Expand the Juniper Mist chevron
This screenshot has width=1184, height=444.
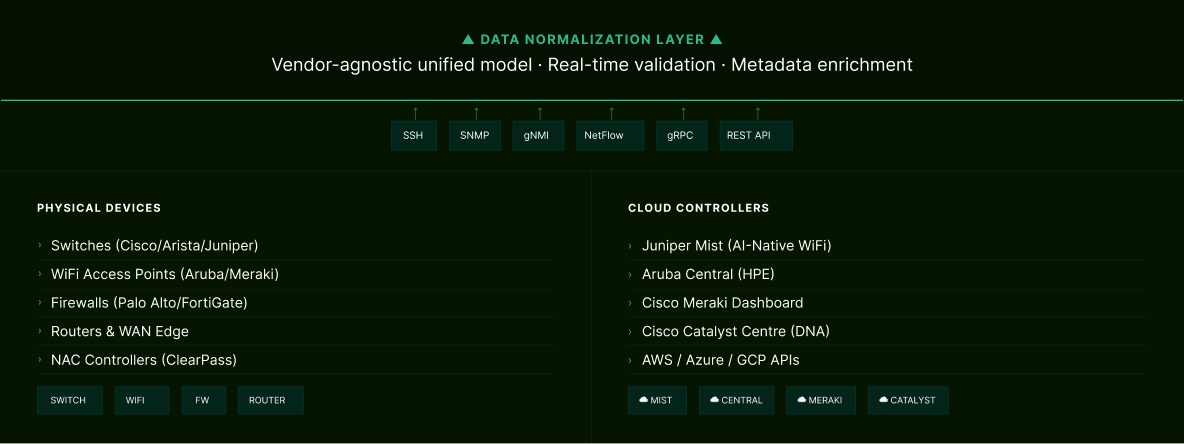[631, 245]
